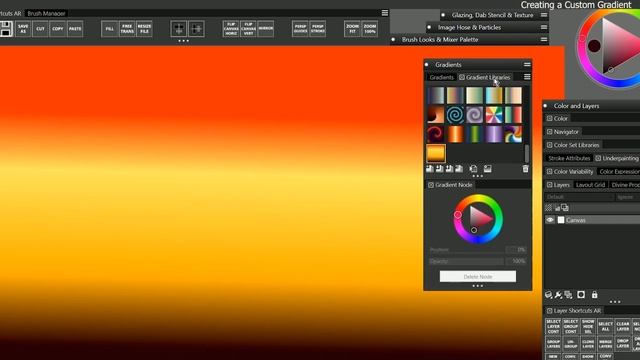Click the PERSP GUIDES toolbar button

point(300,29)
